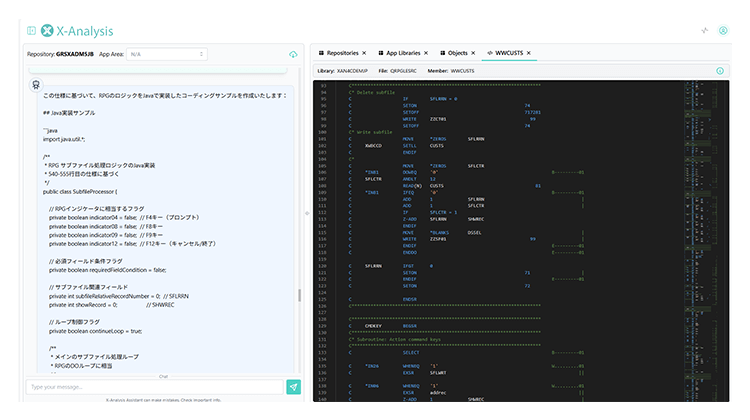Click the activity pulse icon near the profile
The width and height of the screenshot is (750, 420).
[704, 30]
